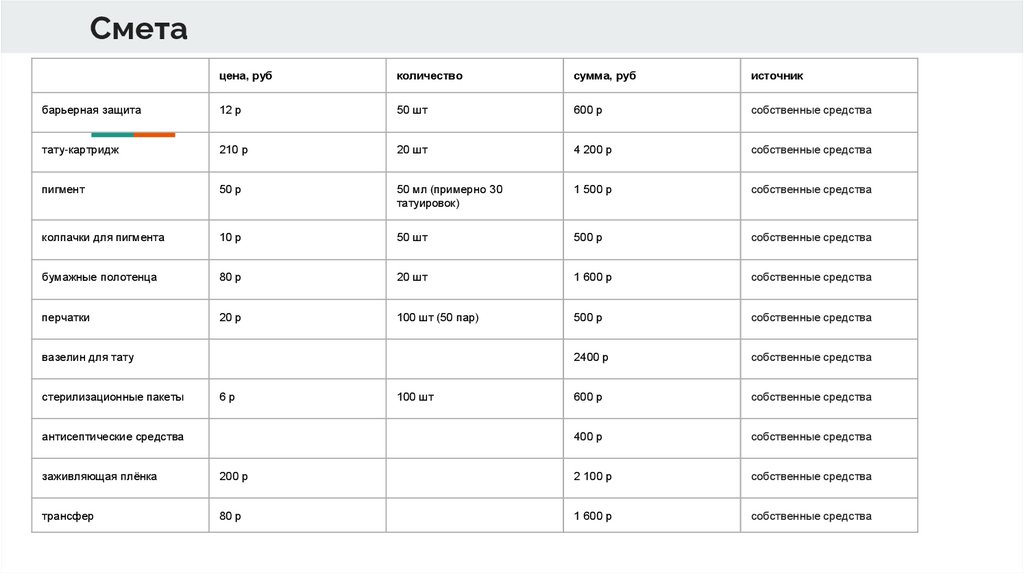Click the "источник" column header

pyautogui.click(x=777, y=76)
